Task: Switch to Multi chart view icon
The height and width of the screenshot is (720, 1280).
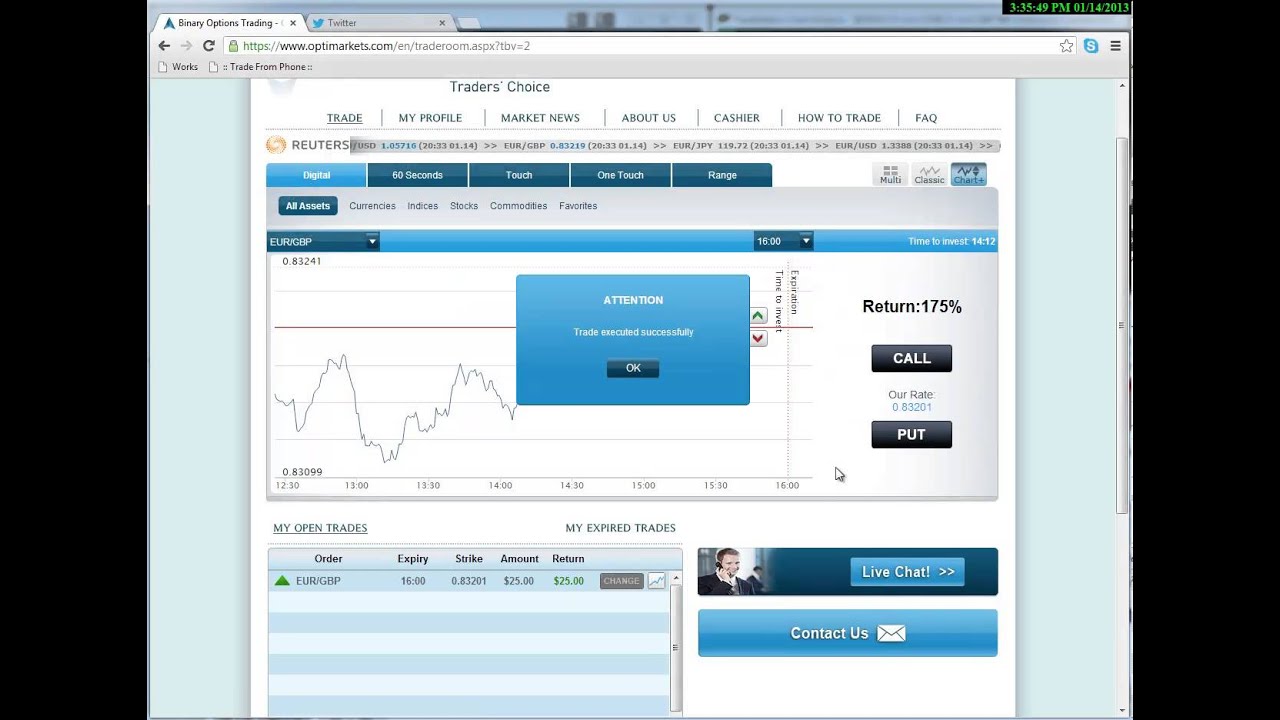Action: (x=890, y=174)
